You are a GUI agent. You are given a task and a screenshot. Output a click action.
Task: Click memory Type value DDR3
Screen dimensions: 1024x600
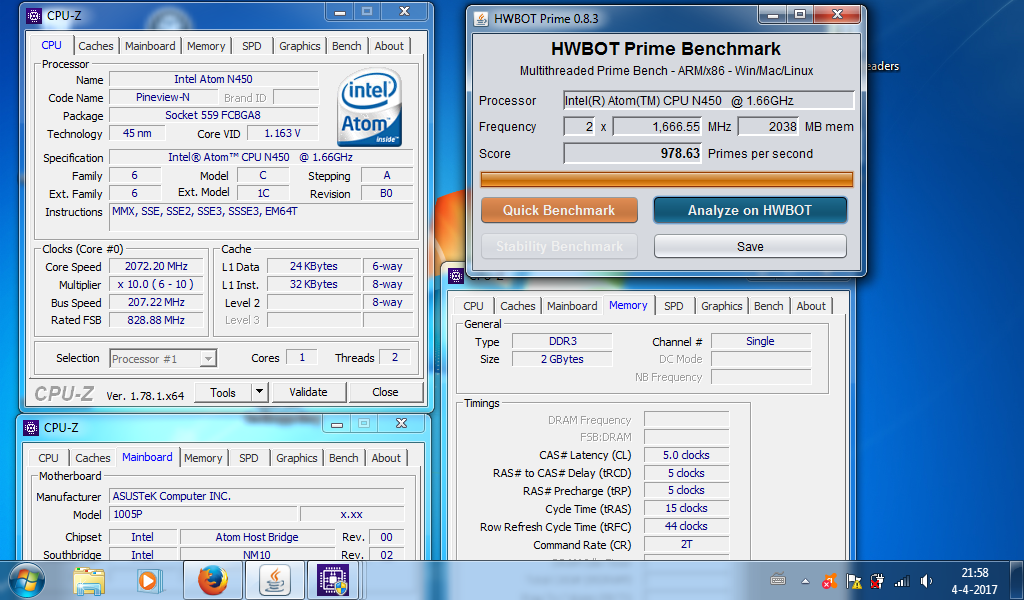point(562,341)
